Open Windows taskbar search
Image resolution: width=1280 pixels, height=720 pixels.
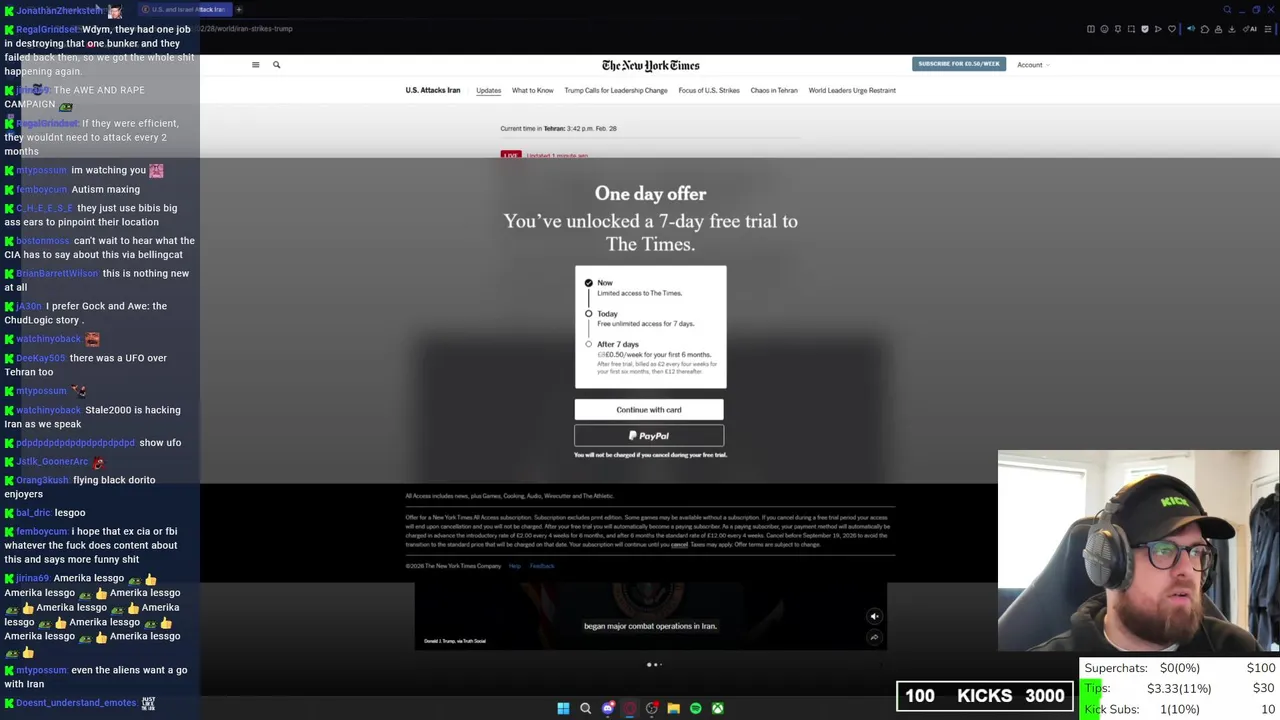pos(586,708)
